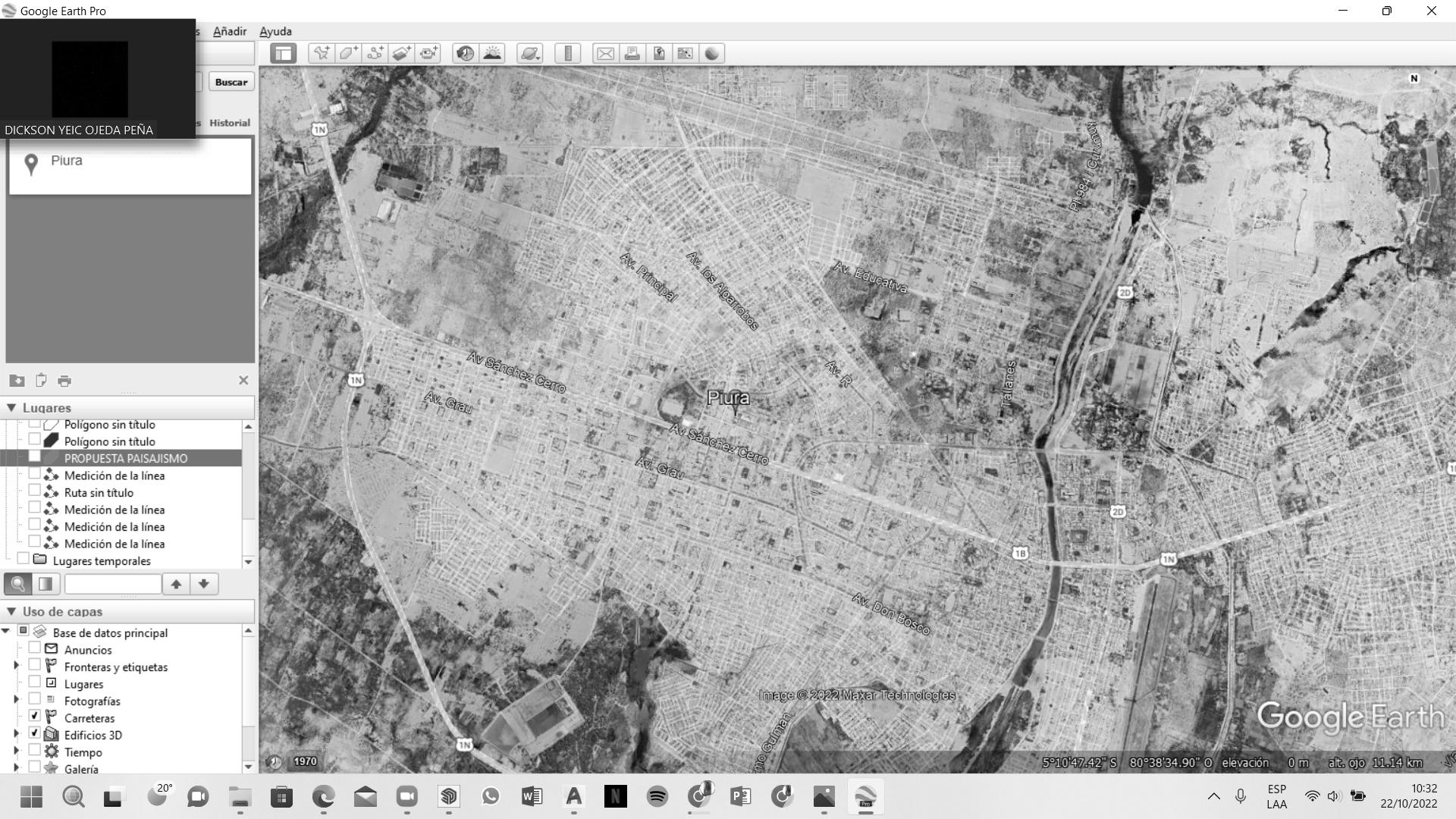Open Spotify from taskbar

(657, 796)
